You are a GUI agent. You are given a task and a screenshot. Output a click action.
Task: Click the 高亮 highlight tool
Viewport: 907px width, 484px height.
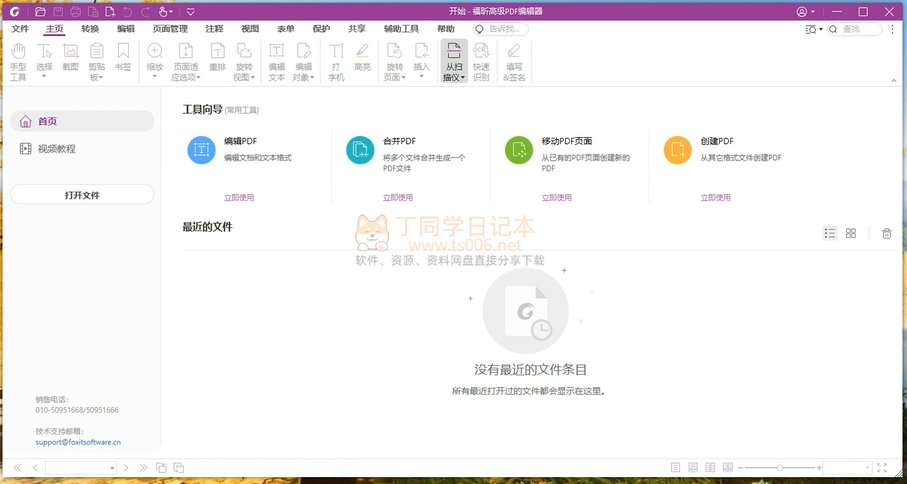361,58
